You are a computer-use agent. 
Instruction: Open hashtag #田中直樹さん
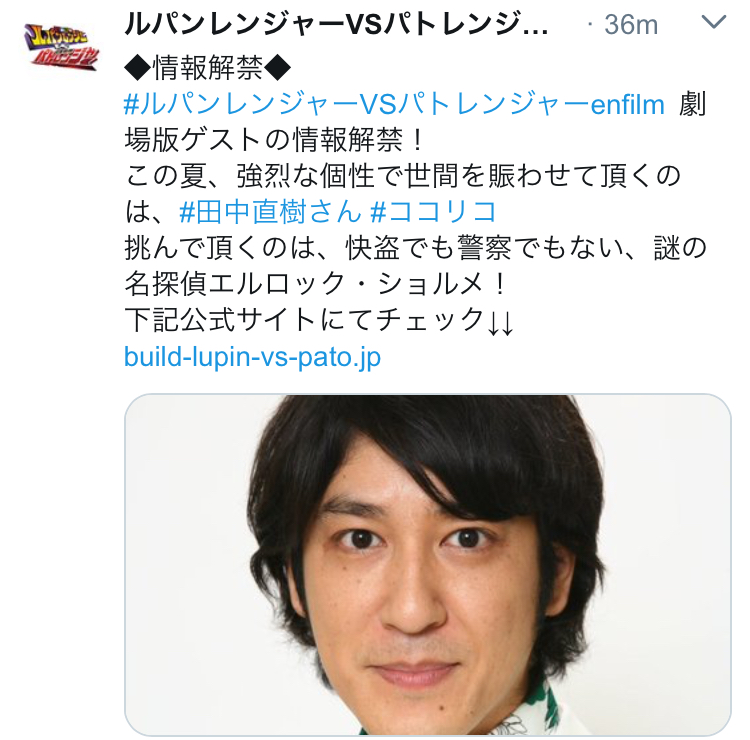coord(271,212)
